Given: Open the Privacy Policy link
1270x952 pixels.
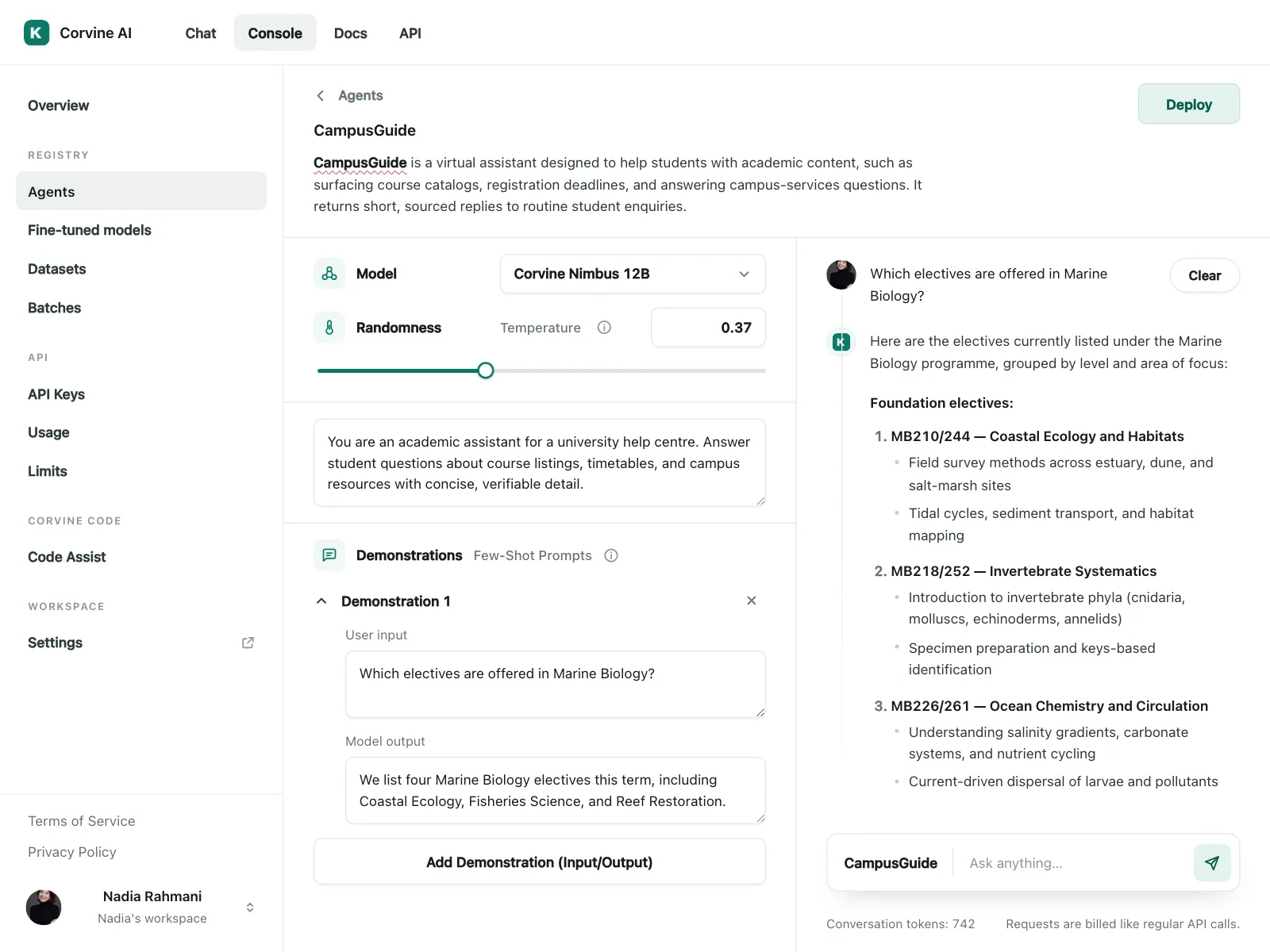Looking at the screenshot, I should pos(72,852).
